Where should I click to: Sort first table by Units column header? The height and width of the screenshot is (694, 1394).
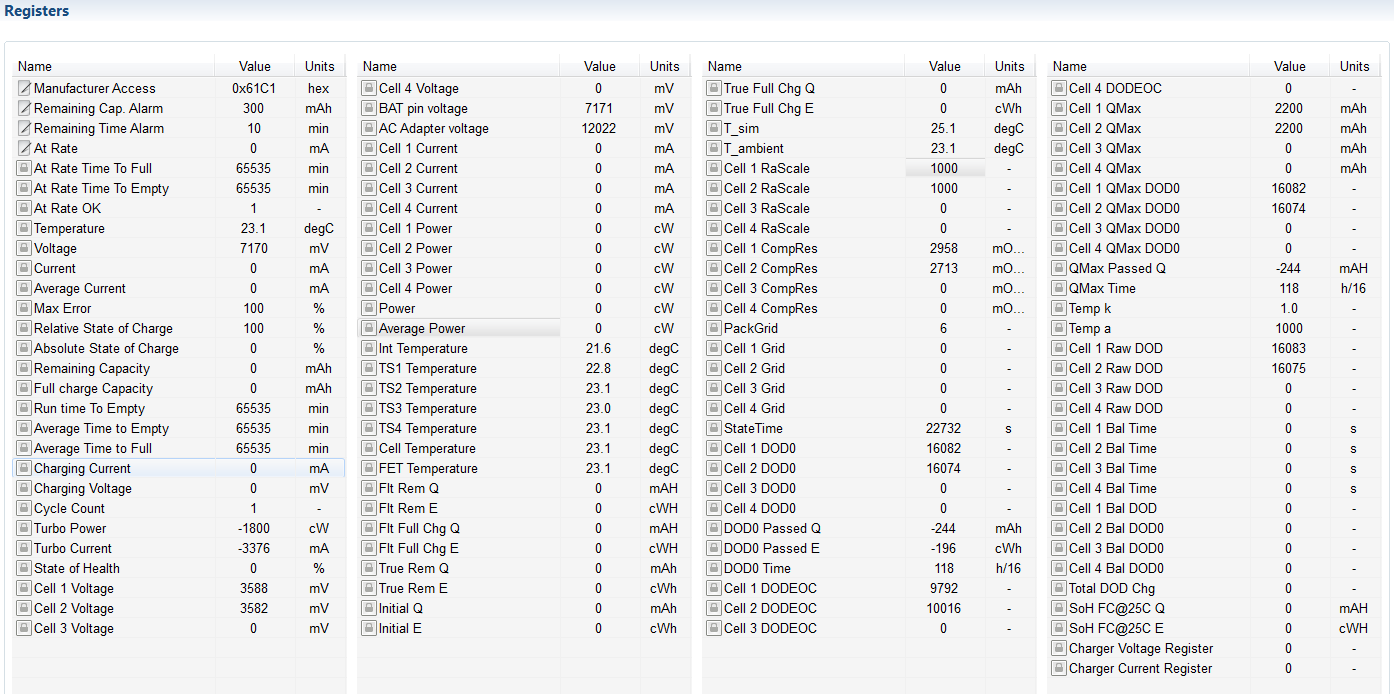[x=320, y=67]
